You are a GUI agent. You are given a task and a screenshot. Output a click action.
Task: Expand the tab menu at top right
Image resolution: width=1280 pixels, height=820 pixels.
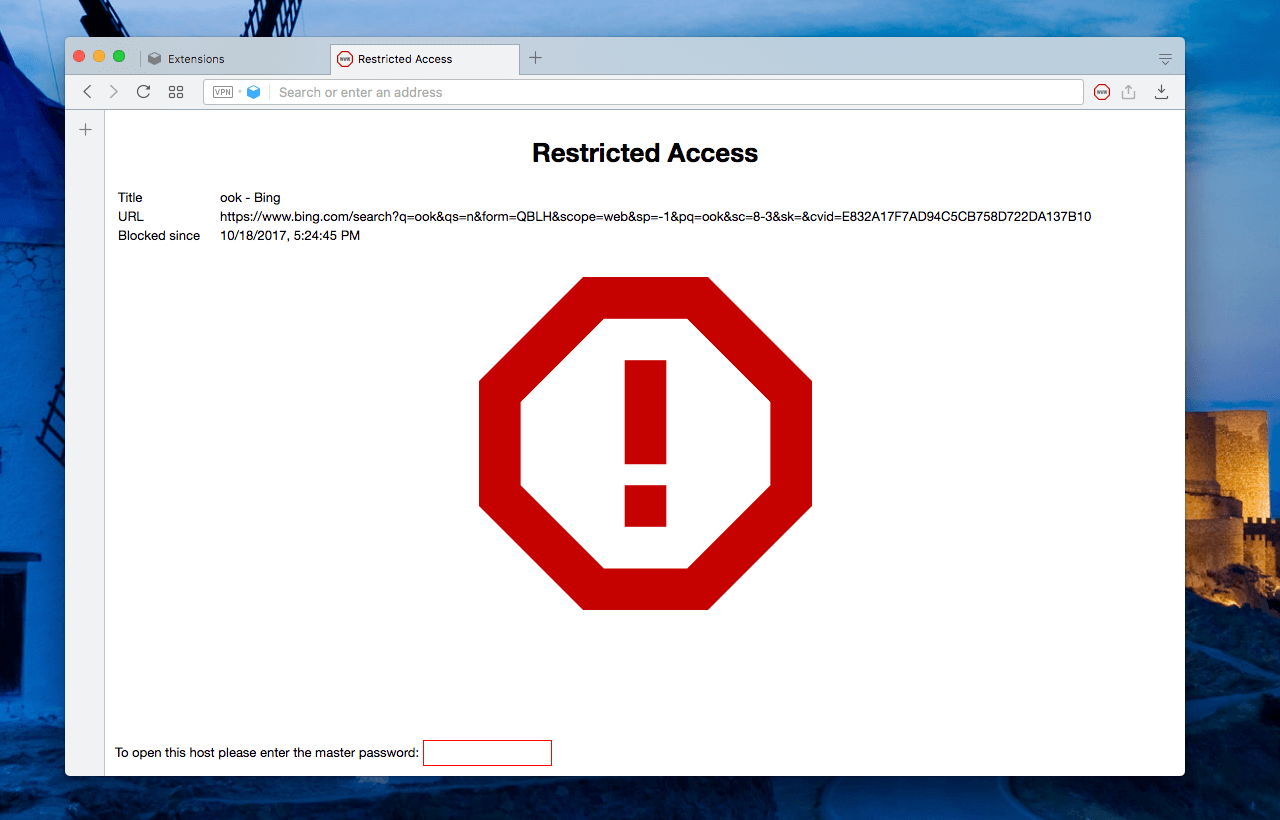point(1165,59)
